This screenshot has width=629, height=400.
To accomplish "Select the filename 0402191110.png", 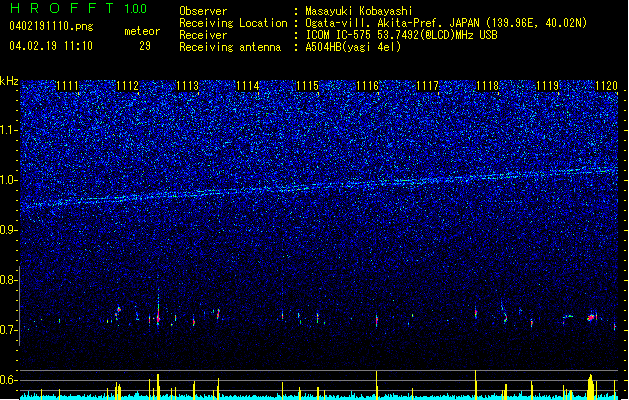I will pyautogui.click(x=51, y=26).
